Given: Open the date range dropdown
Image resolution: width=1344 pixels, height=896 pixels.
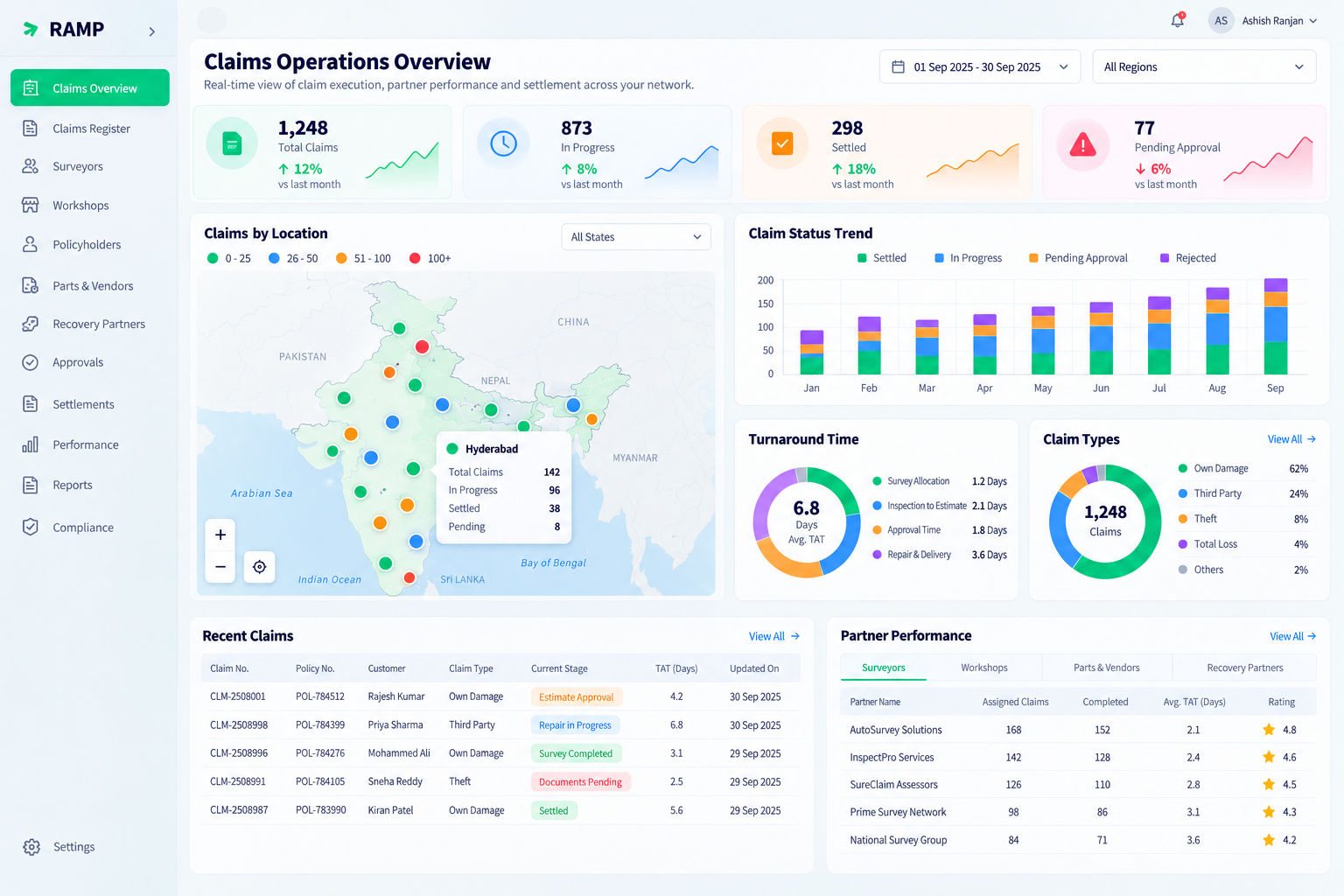Looking at the screenshot, I should point(980,66).
